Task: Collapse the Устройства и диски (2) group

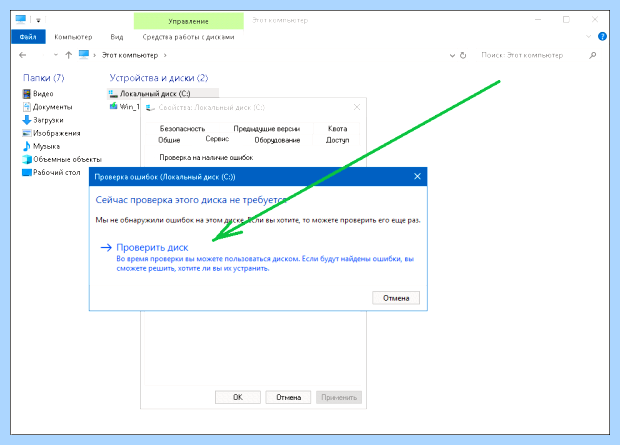Action: pos(159,78)
